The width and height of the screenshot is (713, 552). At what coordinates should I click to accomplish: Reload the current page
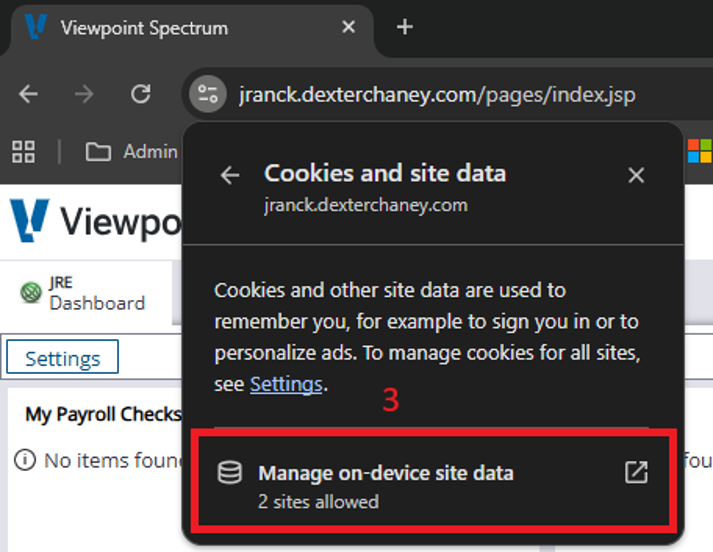(141, 94)
